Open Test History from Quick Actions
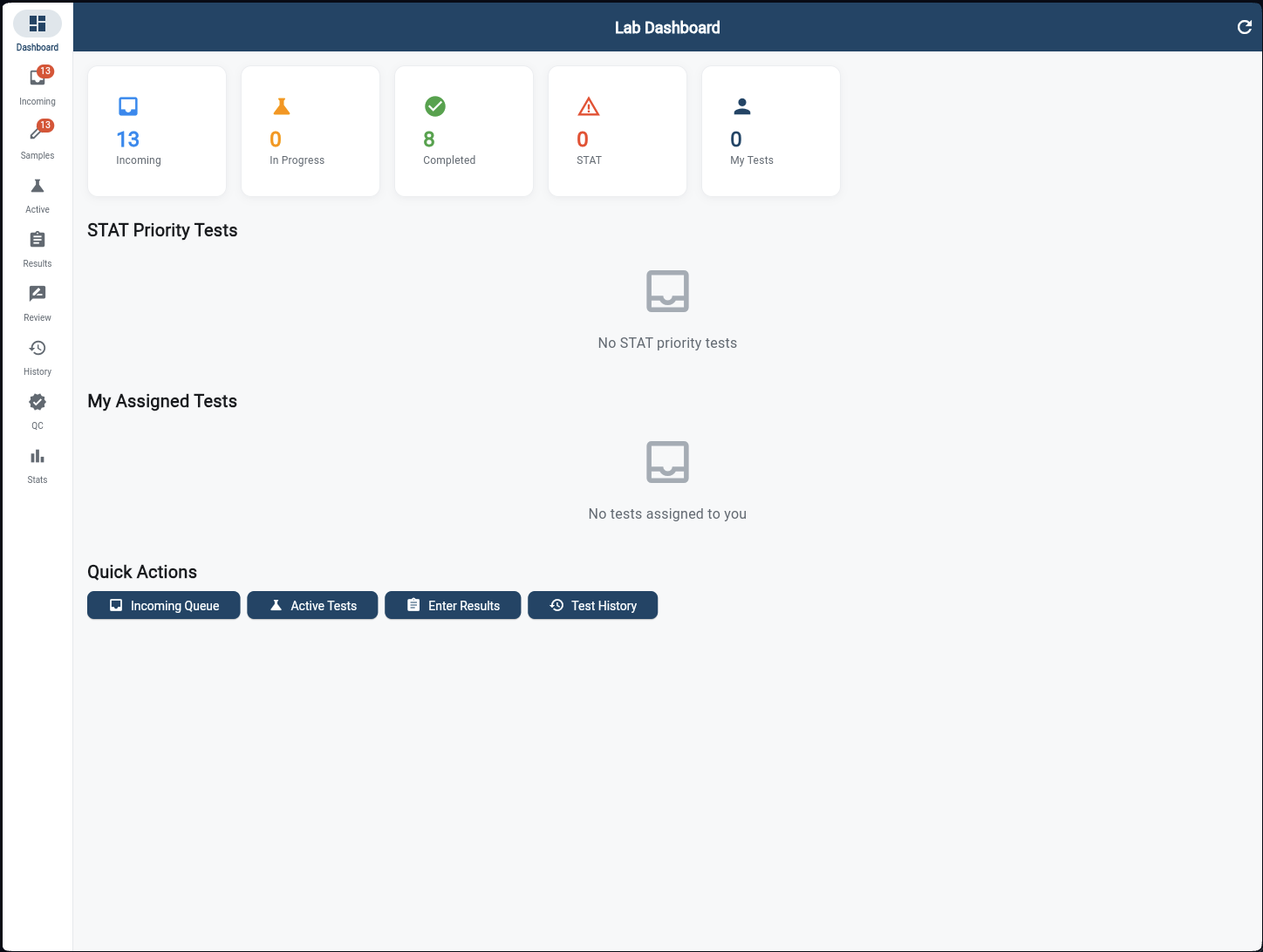 coord(592,605)
